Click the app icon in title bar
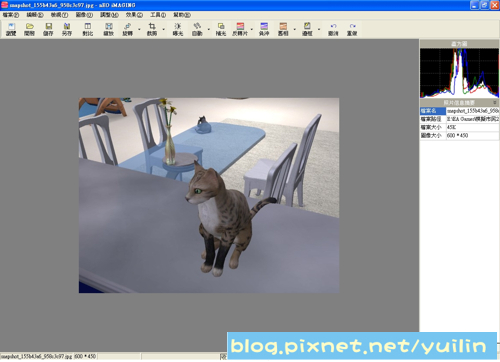This screenshot has height=362, width=500. pos(5,5)
